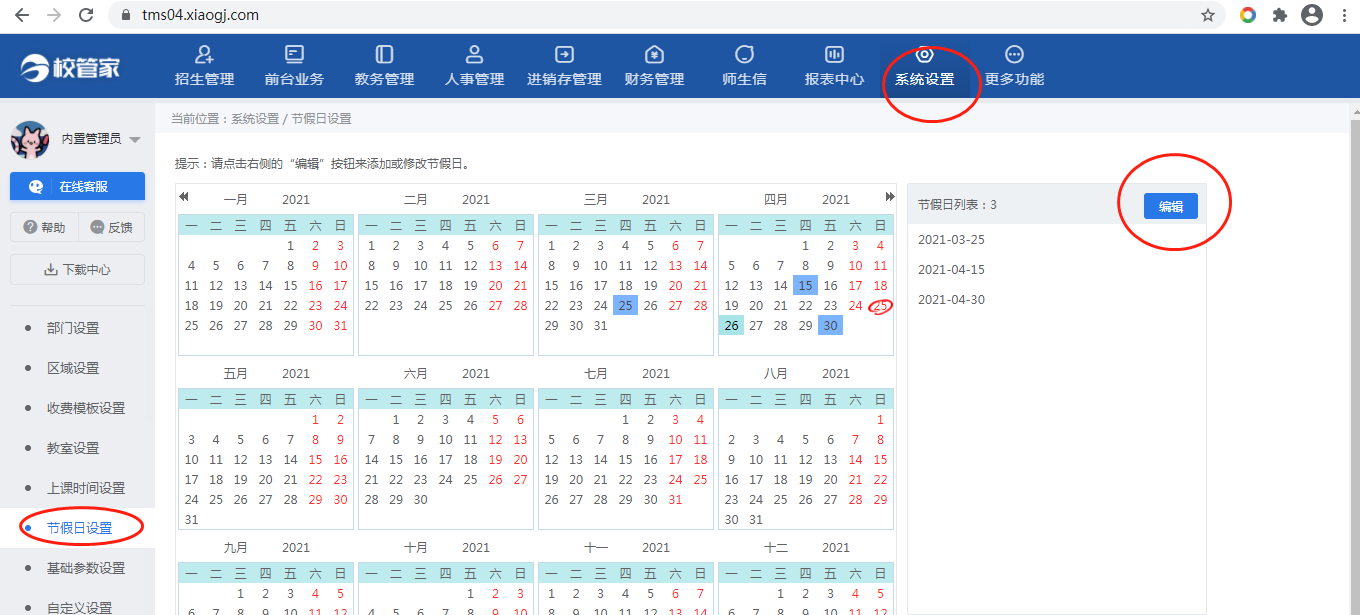Viewport: 1360px width, 615px height.
Task: Open the 进销存管理 module
Action: tap(564, 66)
